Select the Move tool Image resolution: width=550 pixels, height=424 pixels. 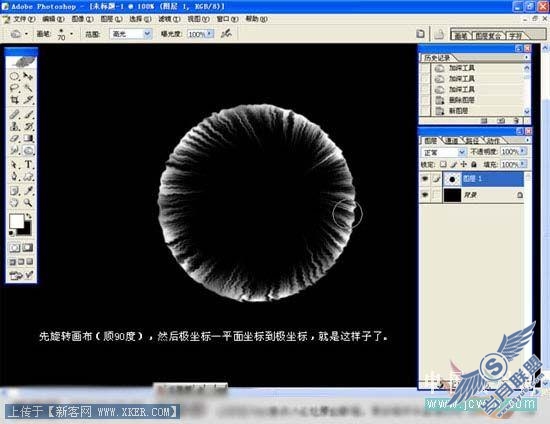tap(28, 76)
